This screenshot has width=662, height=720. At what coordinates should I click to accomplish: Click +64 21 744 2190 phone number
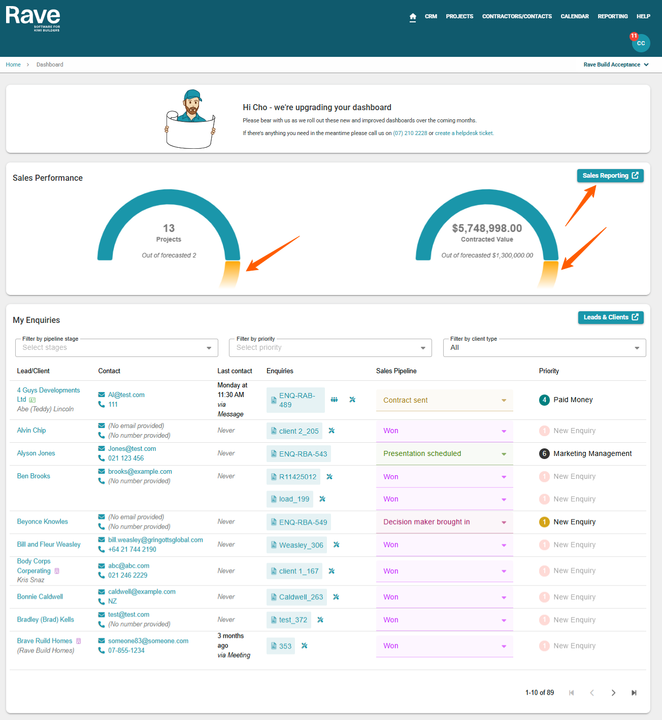pos(132,550)
